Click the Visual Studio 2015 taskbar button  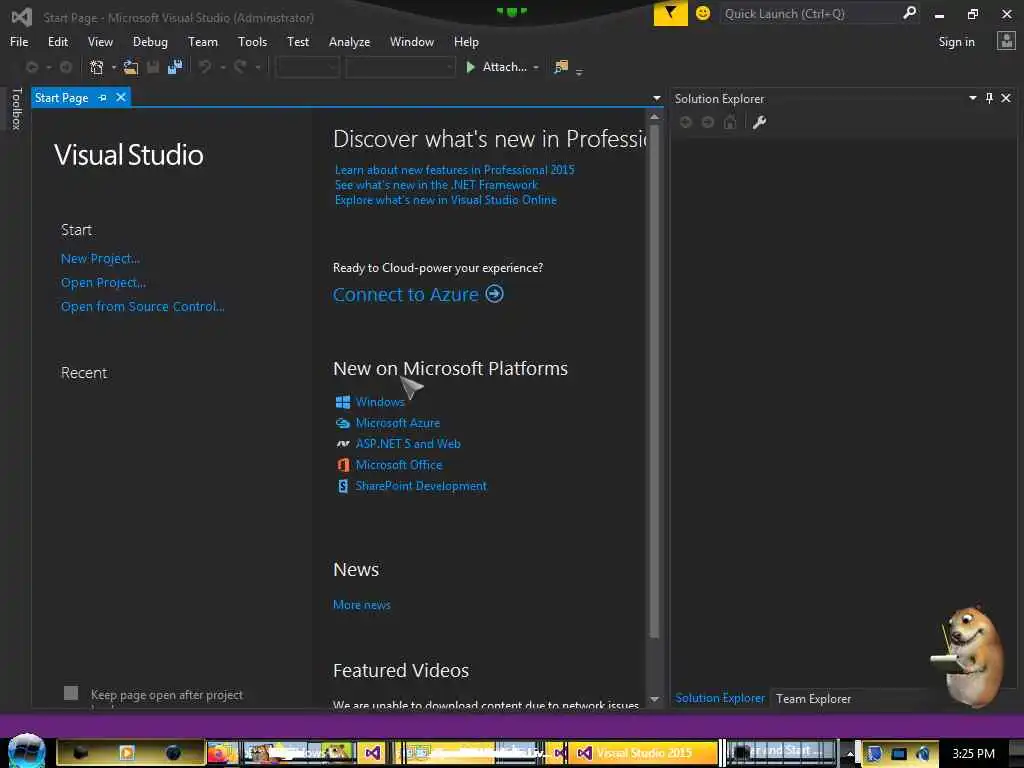click(643, 753)
